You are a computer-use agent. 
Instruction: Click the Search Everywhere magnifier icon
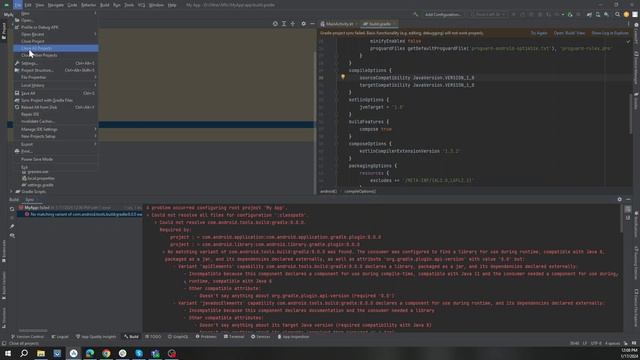coord(617,14)
